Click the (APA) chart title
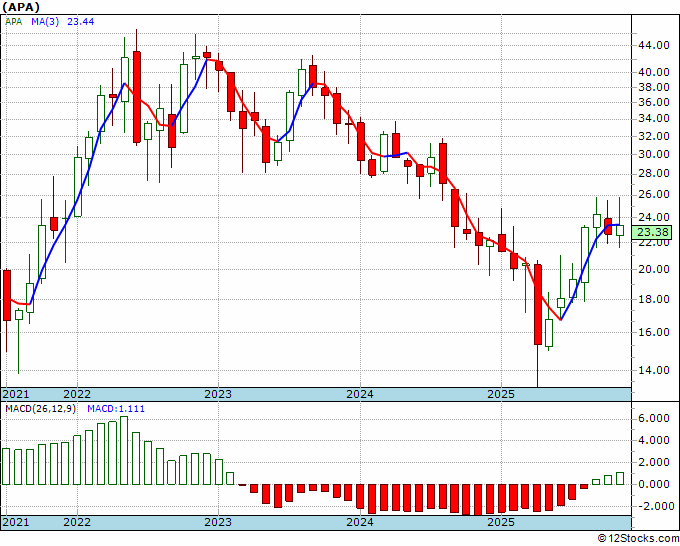The width and height of the screenshot is (680, 546). (21, 7)
